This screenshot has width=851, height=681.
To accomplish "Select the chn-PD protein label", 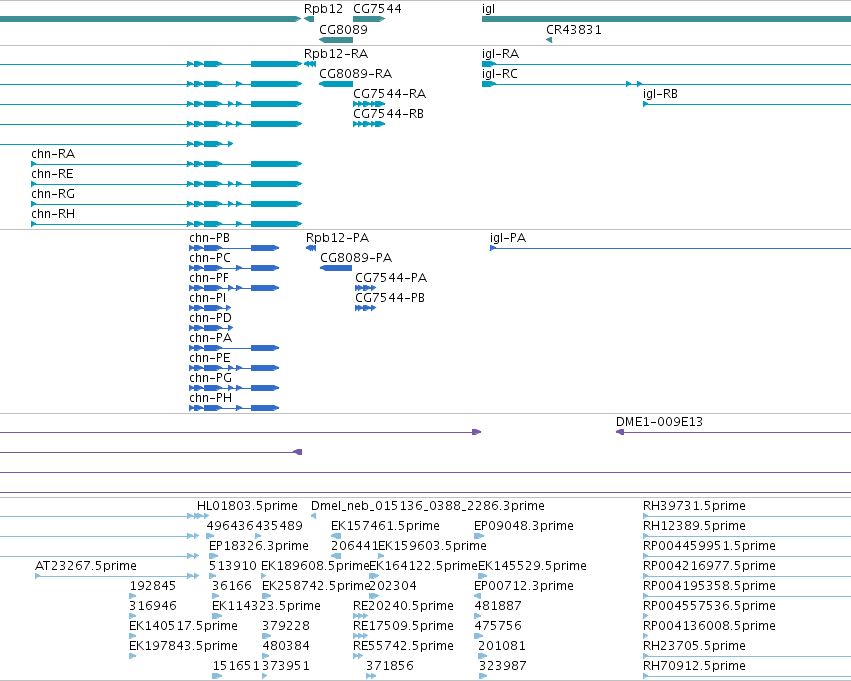I will click(211, 319).
